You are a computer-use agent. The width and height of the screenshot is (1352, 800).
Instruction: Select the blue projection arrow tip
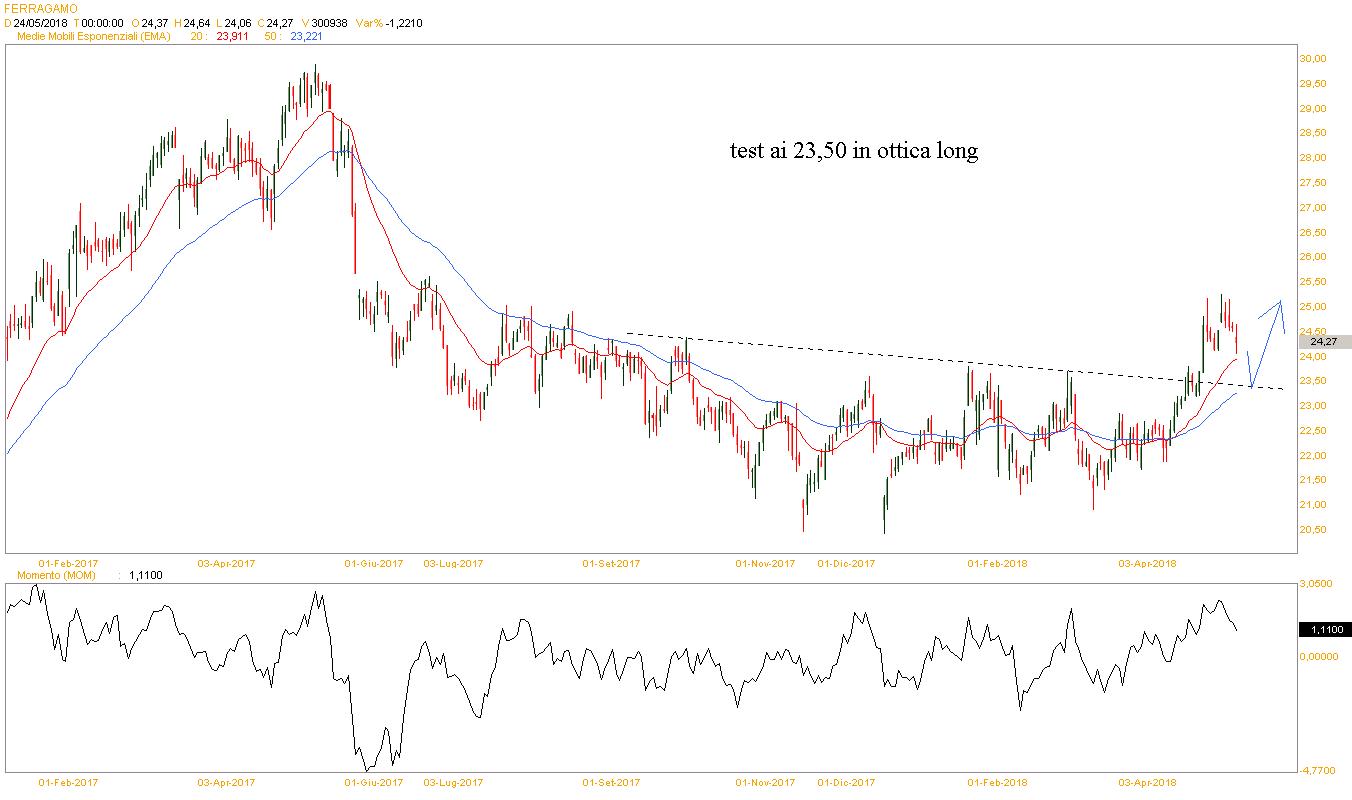(1279, 301)
